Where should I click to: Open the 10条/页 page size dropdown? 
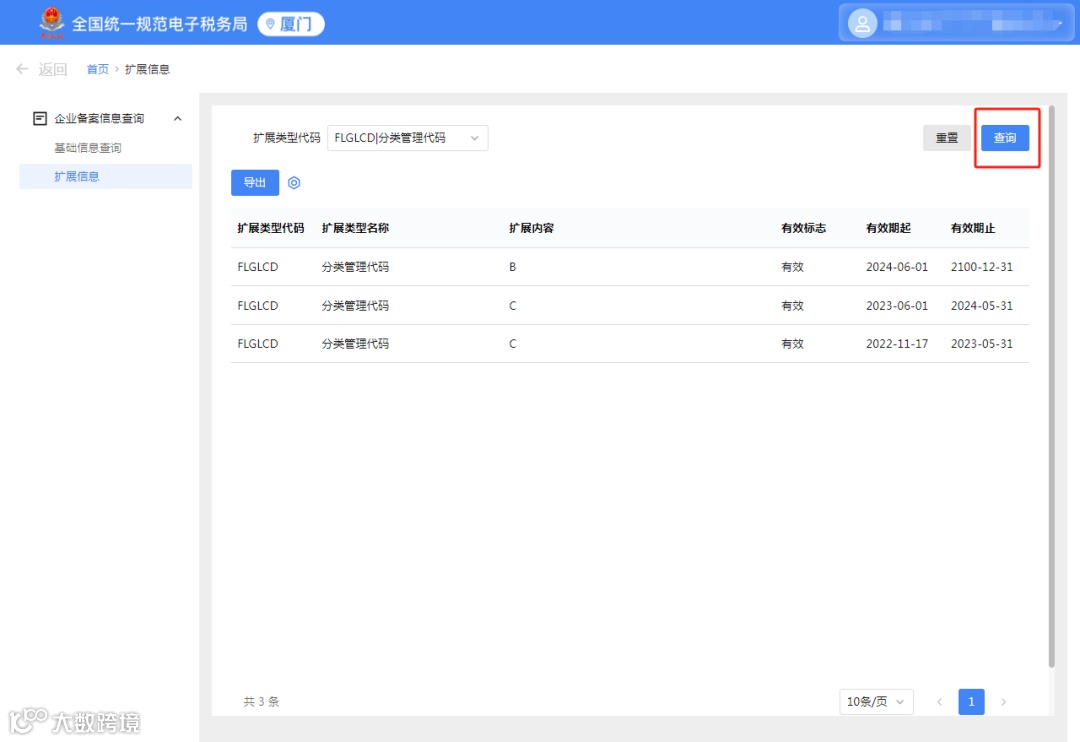click(875, 701)
